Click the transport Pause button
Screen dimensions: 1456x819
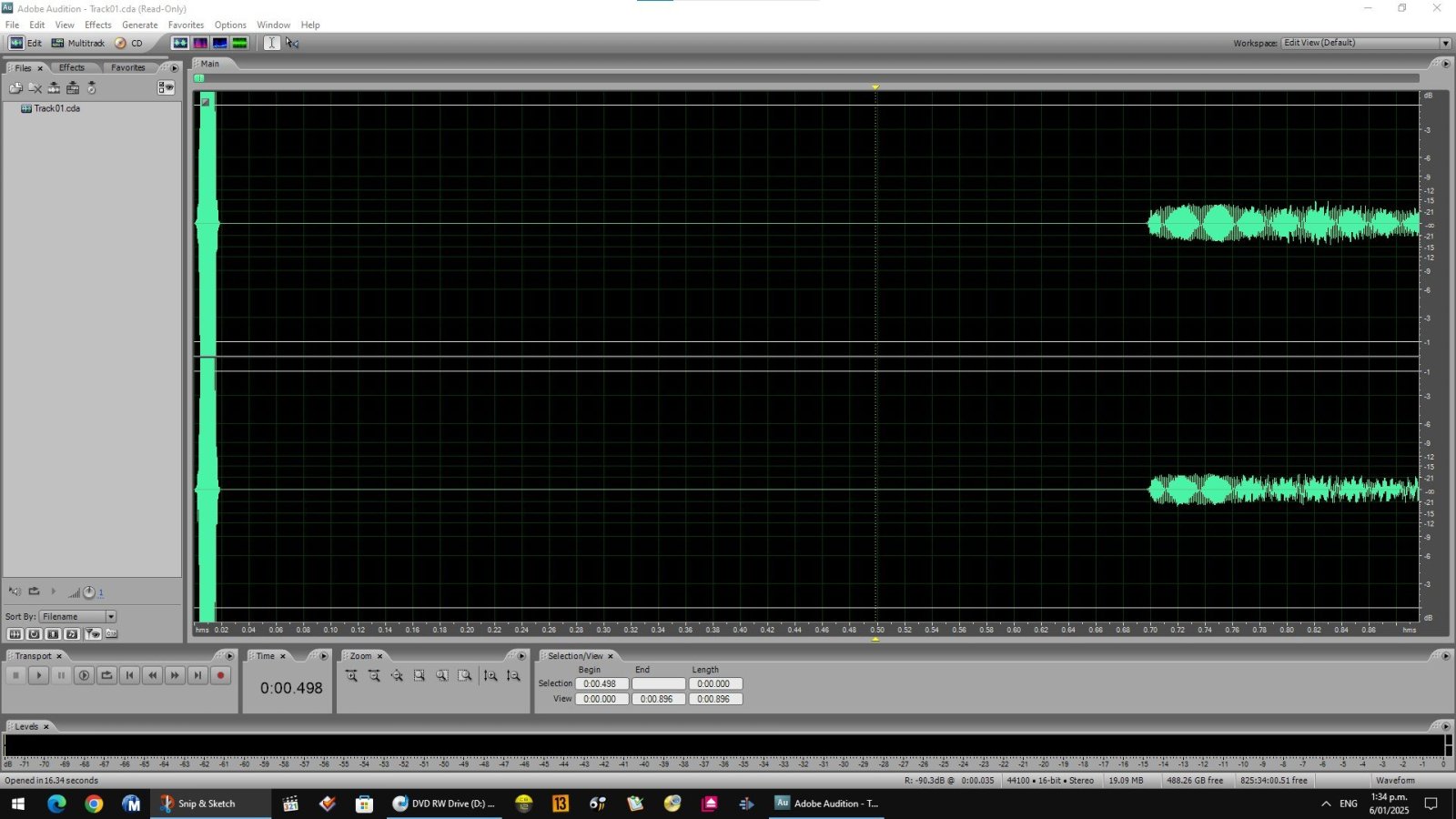(61, 675)
